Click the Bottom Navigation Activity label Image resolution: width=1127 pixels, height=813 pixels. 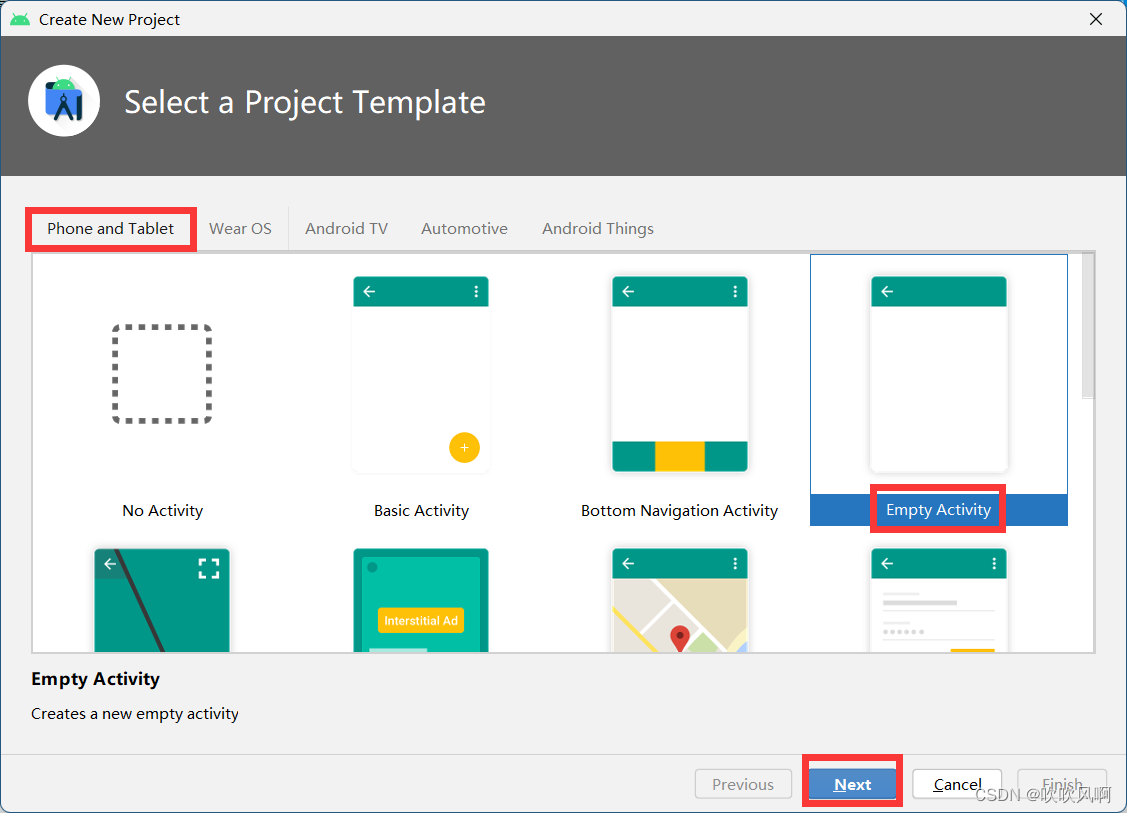tap(679, 510)
